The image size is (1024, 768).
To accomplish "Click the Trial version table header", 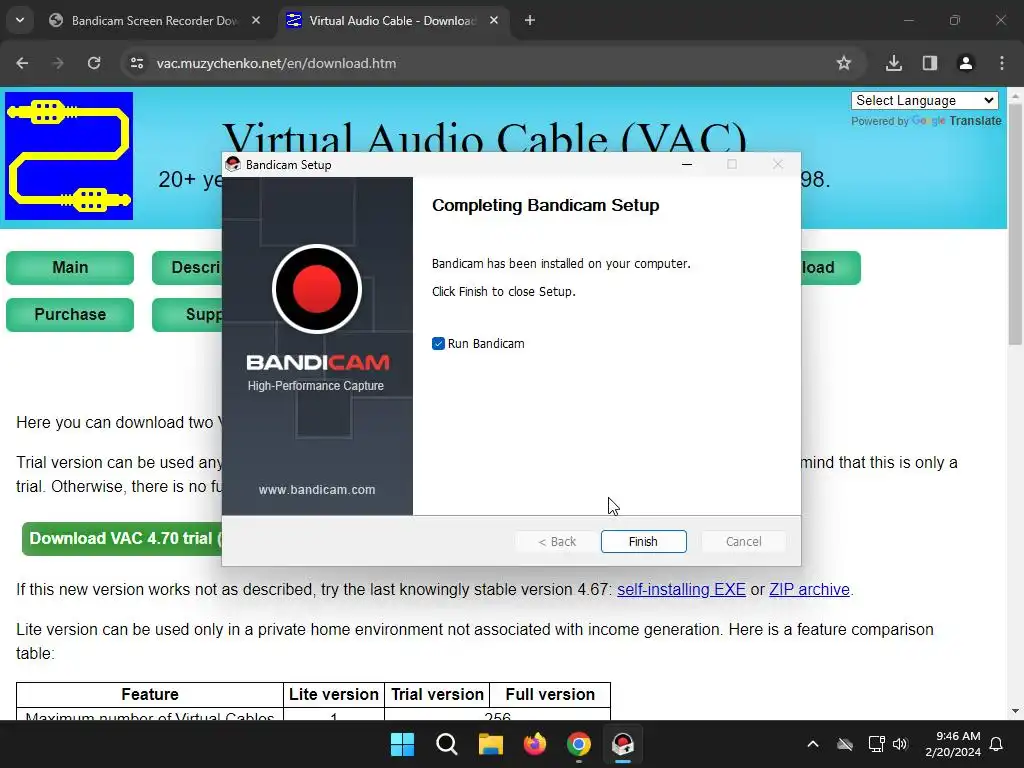I will point(438,694).
